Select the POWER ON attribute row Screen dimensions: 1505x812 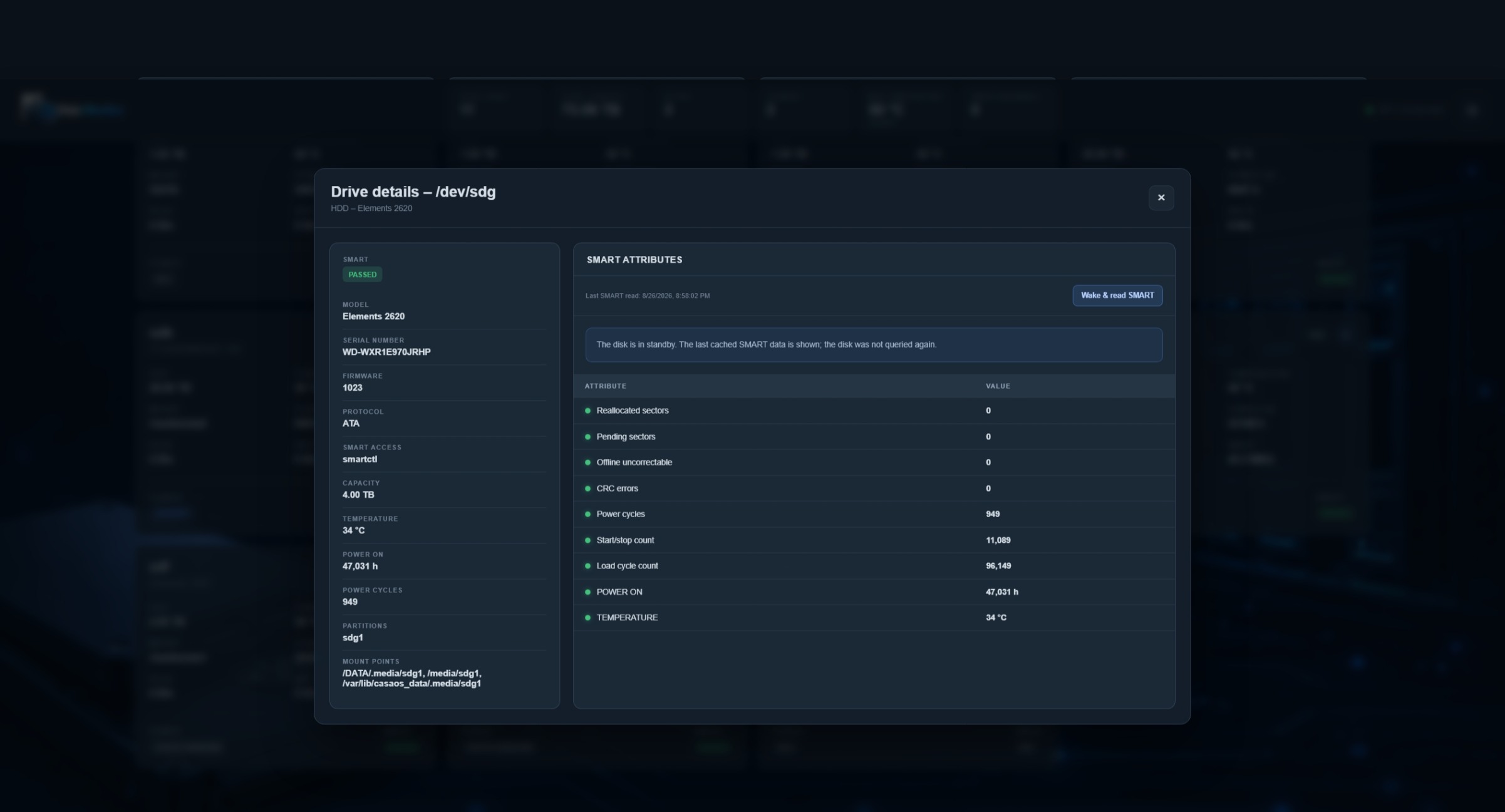pyautogui.click(x=874, y=592)
